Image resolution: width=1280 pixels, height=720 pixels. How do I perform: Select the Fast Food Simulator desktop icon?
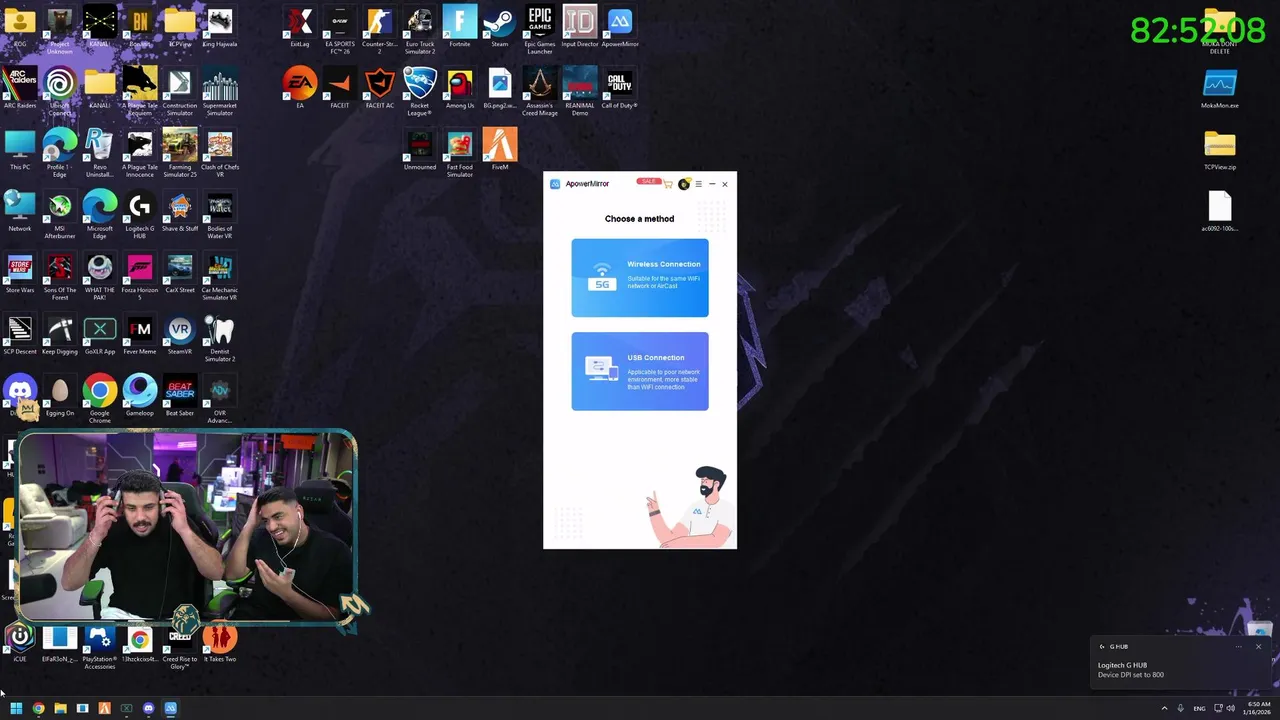click(460, 153)
